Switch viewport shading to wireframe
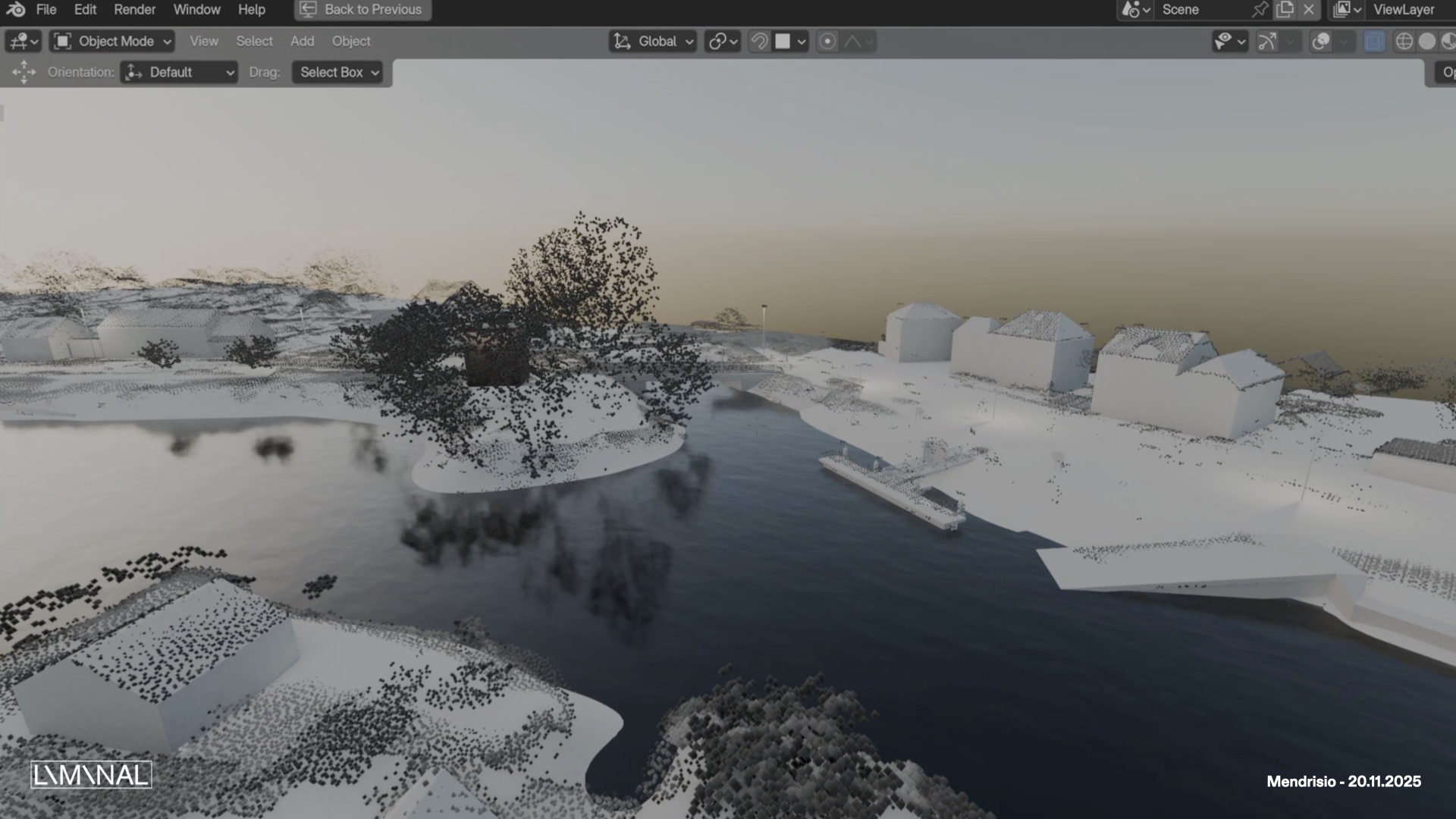This screenshot has width=1456, height=819. click(1406, 41)
